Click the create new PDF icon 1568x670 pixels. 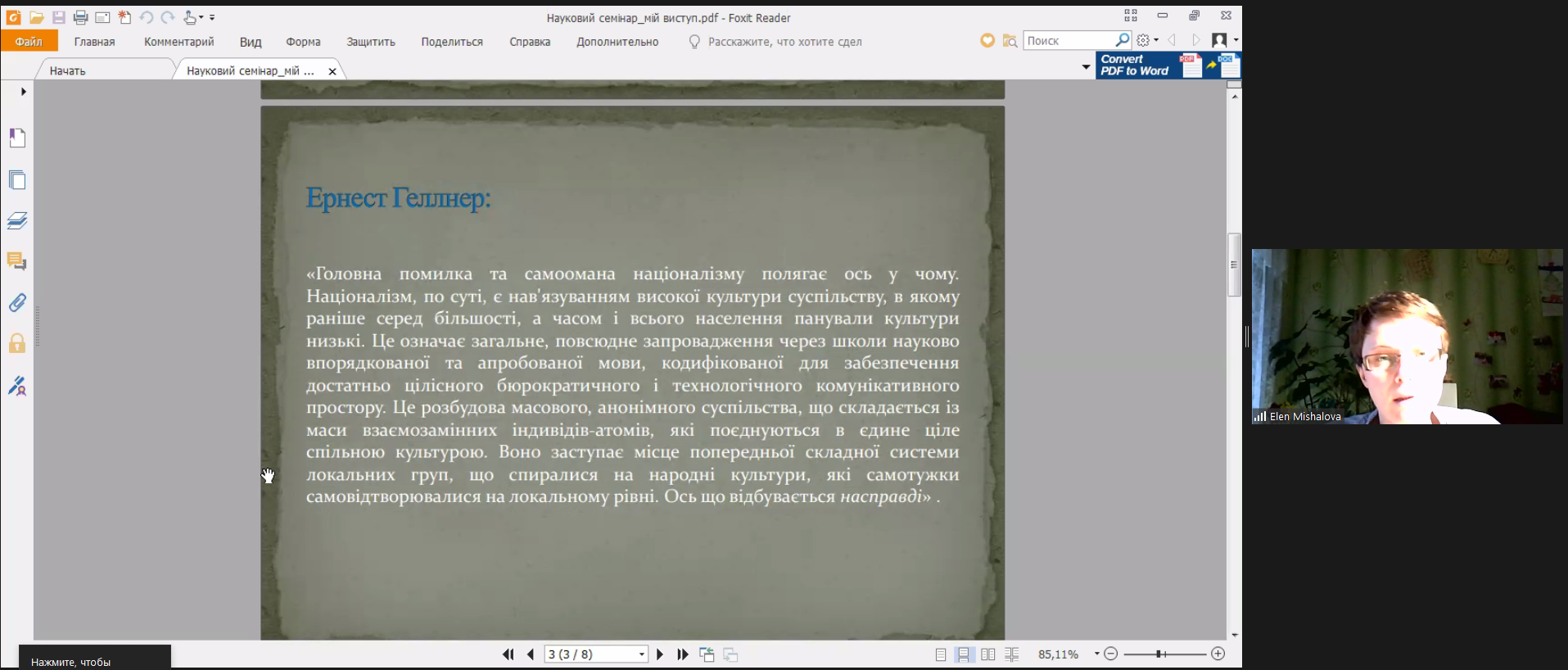[x=124, y=17]
